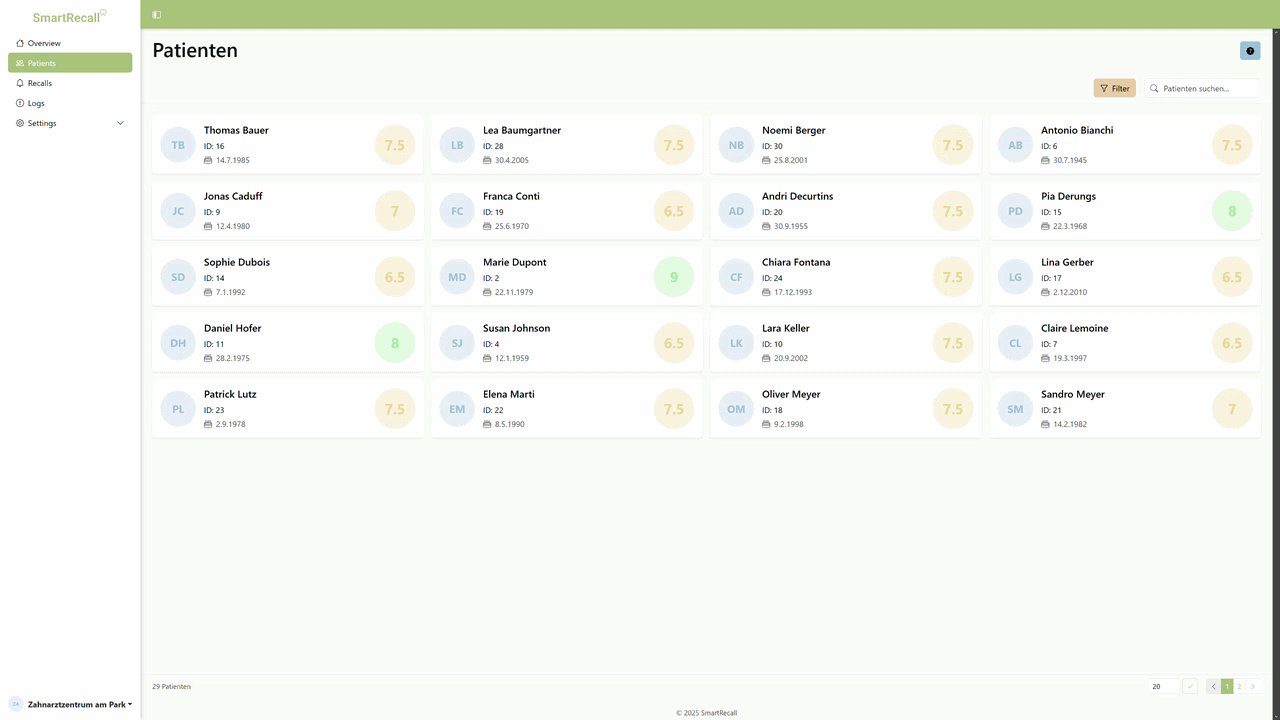The width and height of the screenshot is (1280, 720).
Task: Open the Zahnarztzentrum am Park account dropdown
Action: click(x=70, y=704)
